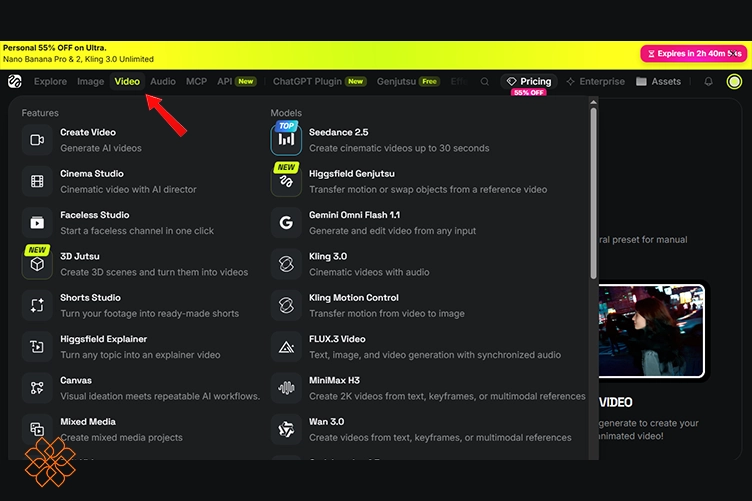The width and height of the screenshot is (752, 501).
Task: Click the Gemini Omni Flash G icon
Action: (286, 222)
